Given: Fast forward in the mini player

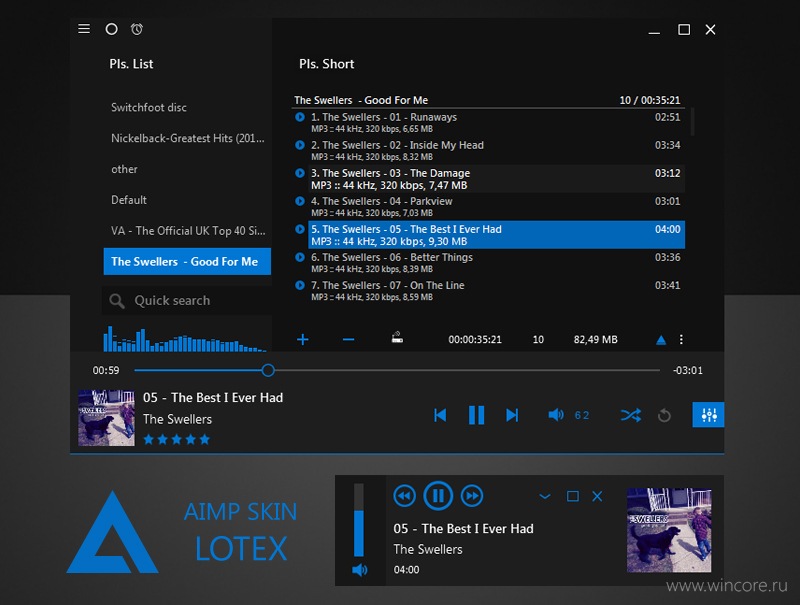Looking at the screenshot, I should (472, 496).
